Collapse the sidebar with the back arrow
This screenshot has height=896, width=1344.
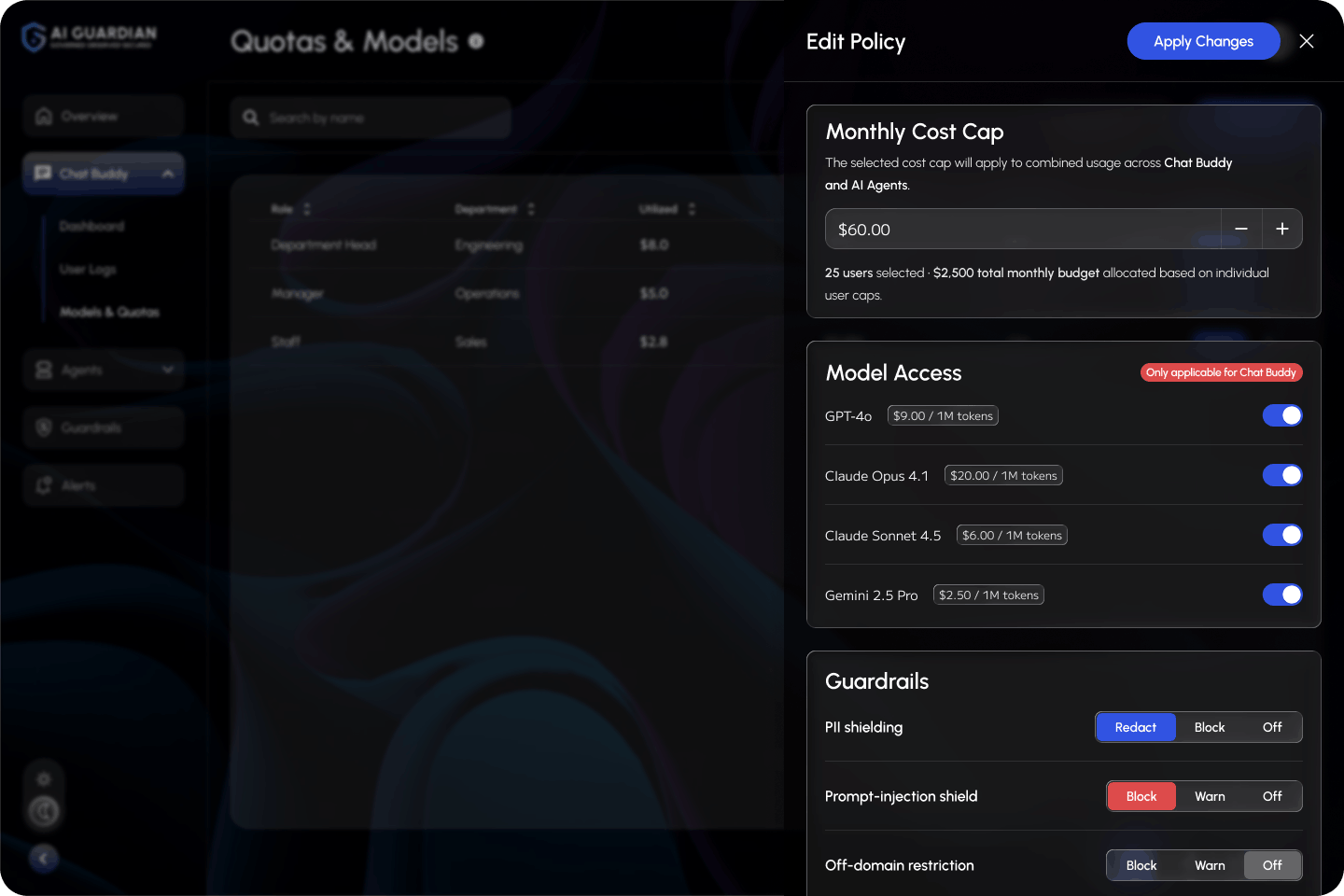pos(44,859)
